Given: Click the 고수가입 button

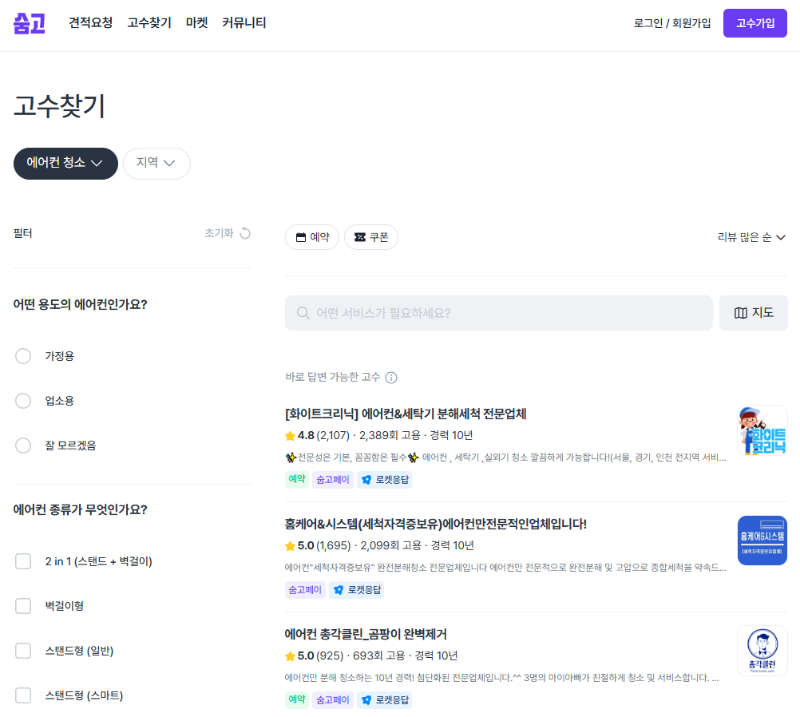Looking at the screenshot, I should pos(755,22).
